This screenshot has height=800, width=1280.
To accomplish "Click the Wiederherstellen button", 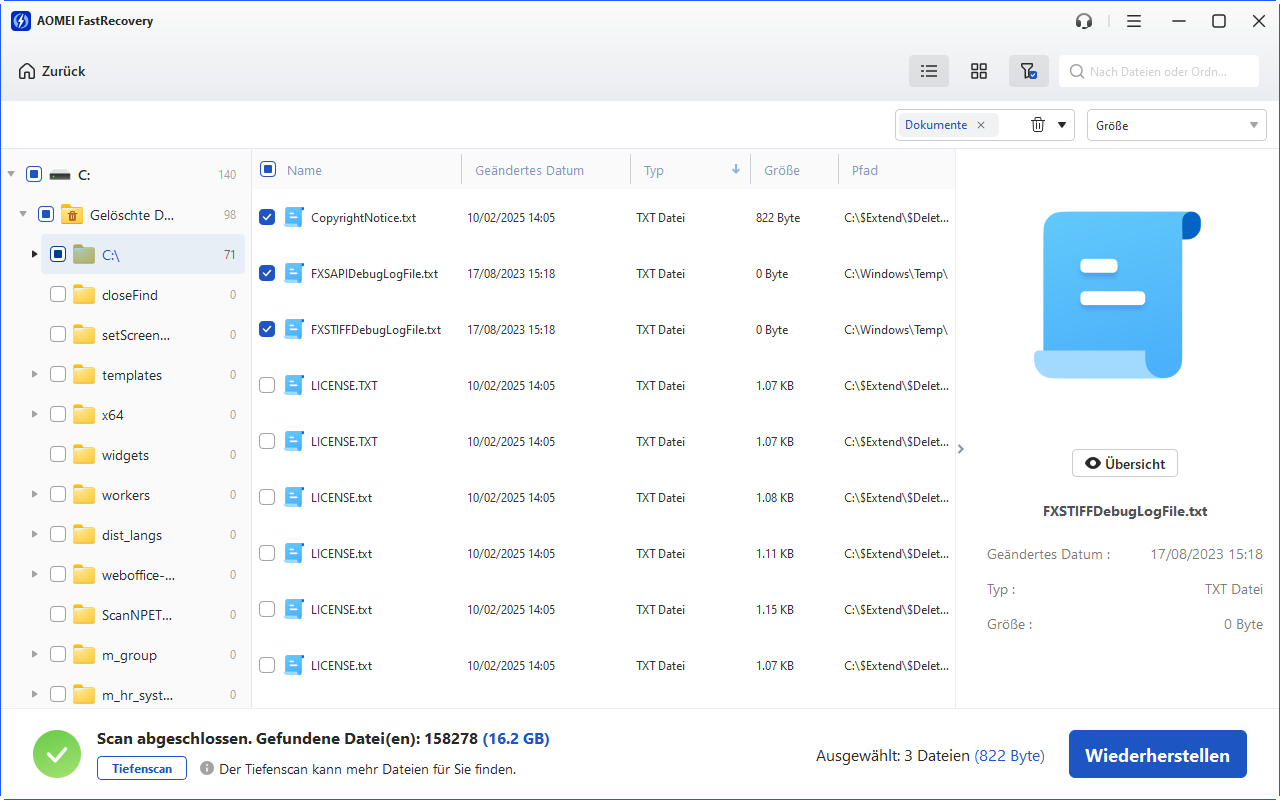I will pyautogui.click(x=1157, y=755).
